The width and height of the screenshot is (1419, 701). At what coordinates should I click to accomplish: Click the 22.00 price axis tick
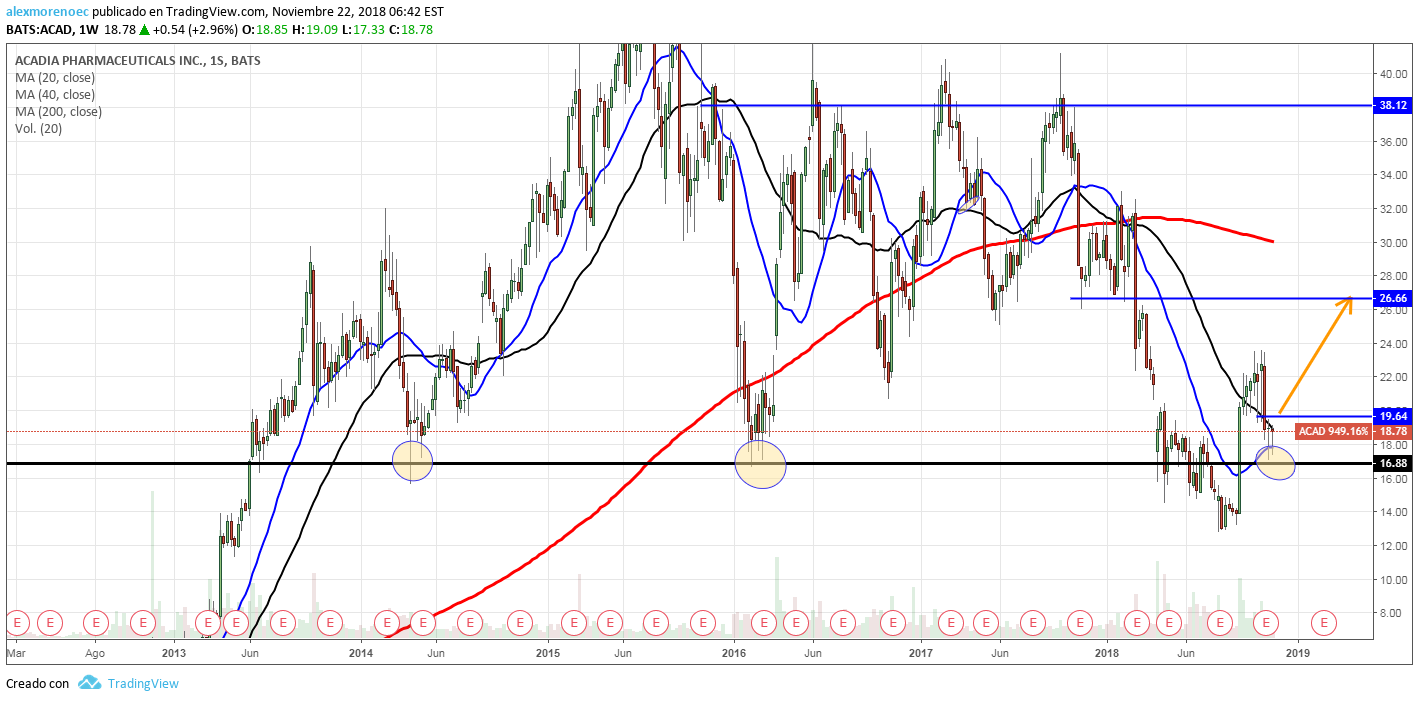[1394, 377]
